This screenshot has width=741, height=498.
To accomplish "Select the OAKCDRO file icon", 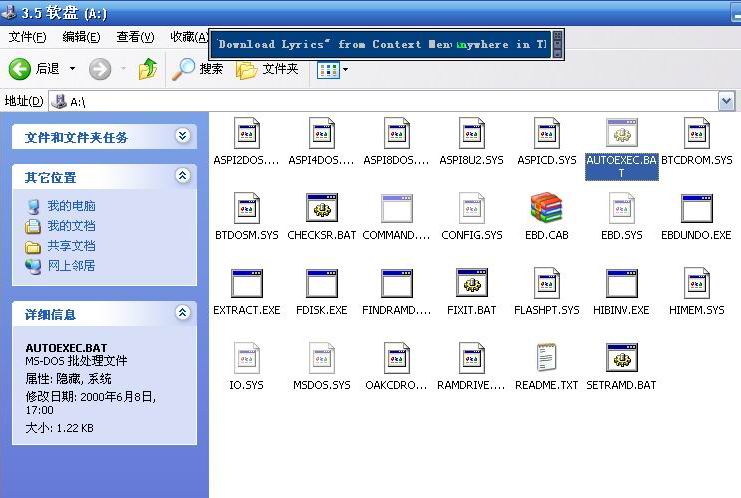I will (396, 358).
